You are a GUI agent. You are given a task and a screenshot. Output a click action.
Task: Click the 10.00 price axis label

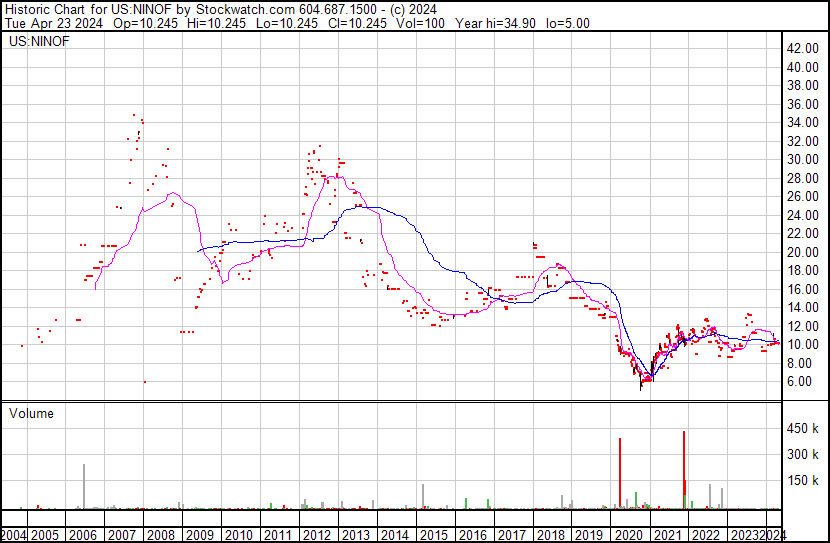802,344
